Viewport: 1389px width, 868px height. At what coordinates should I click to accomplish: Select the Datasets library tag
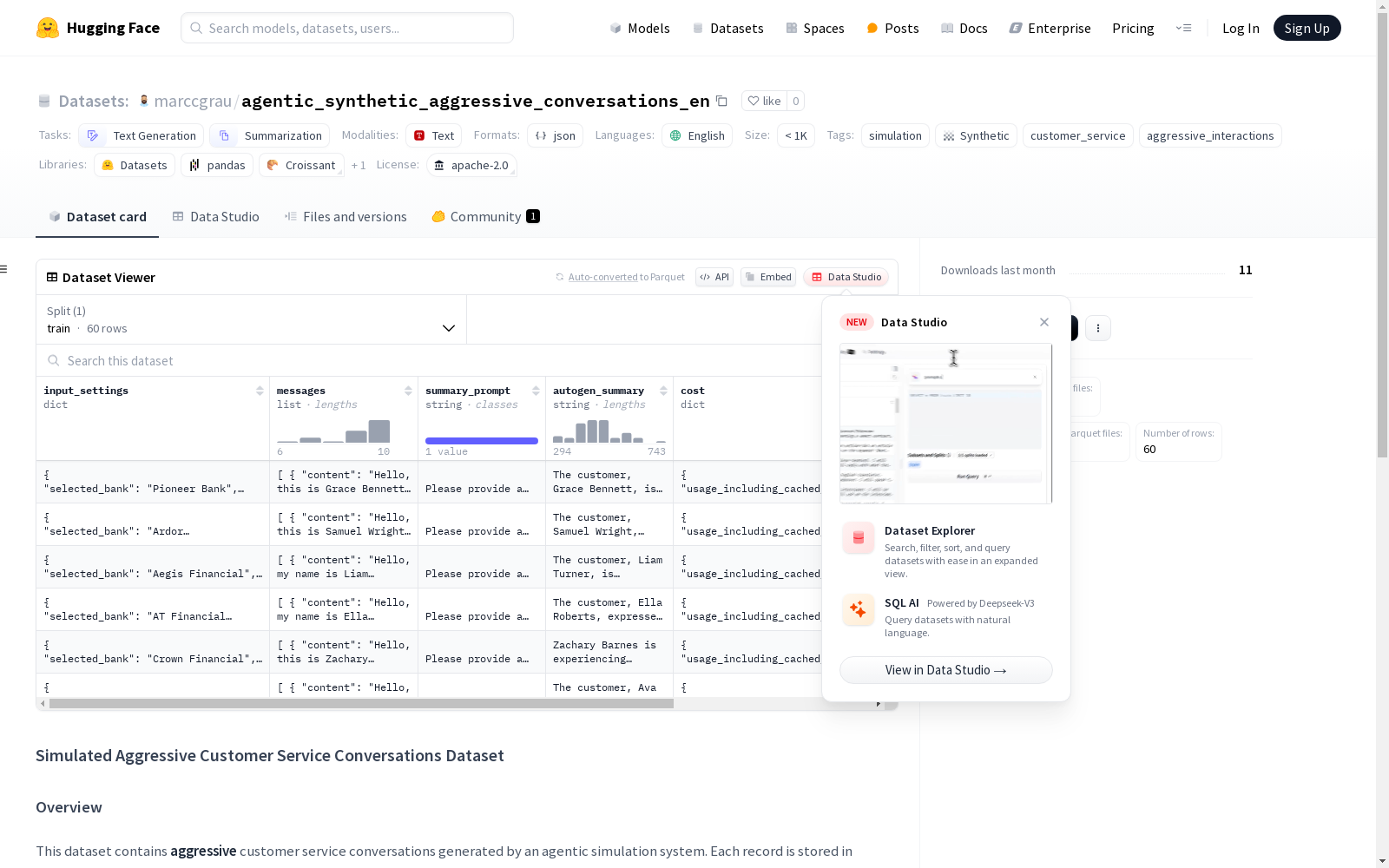tap(135, 165)
